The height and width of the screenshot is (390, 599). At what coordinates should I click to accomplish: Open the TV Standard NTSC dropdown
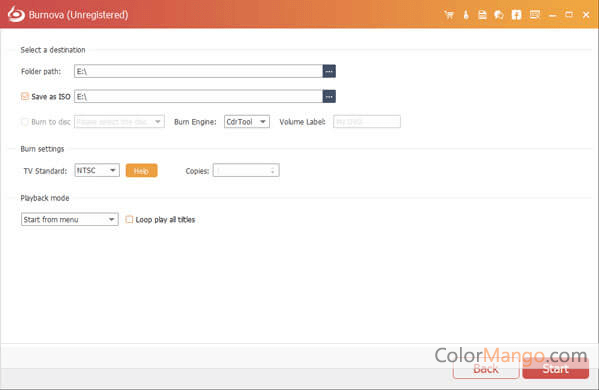(97, 170)
